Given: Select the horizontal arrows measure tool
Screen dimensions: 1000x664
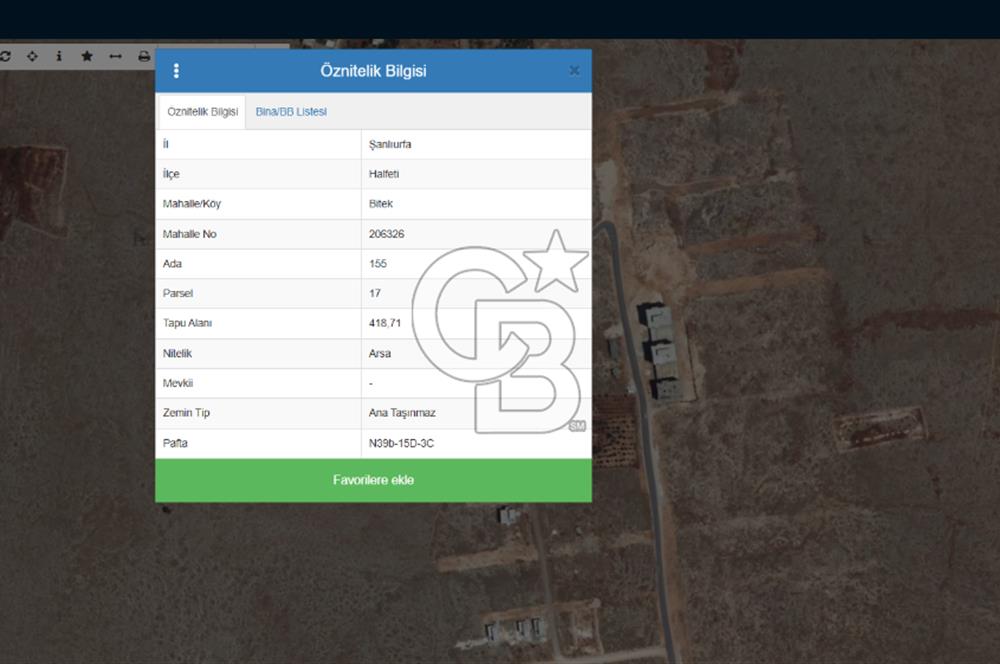Looking at the screenshot, I should tap(115, 56).
